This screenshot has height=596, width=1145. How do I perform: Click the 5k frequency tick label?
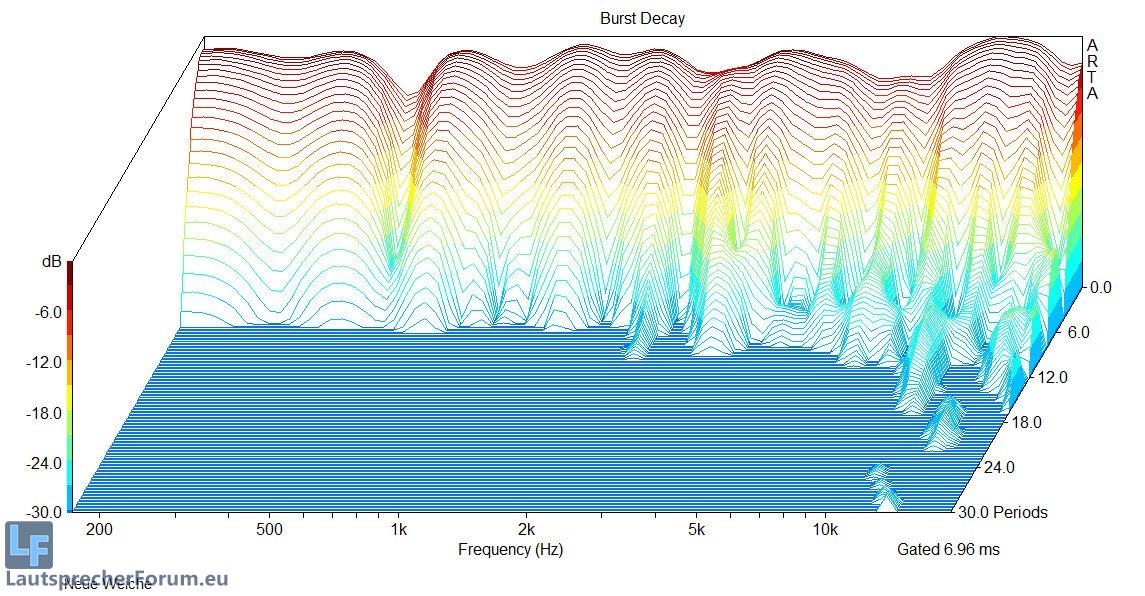point(697,528)
